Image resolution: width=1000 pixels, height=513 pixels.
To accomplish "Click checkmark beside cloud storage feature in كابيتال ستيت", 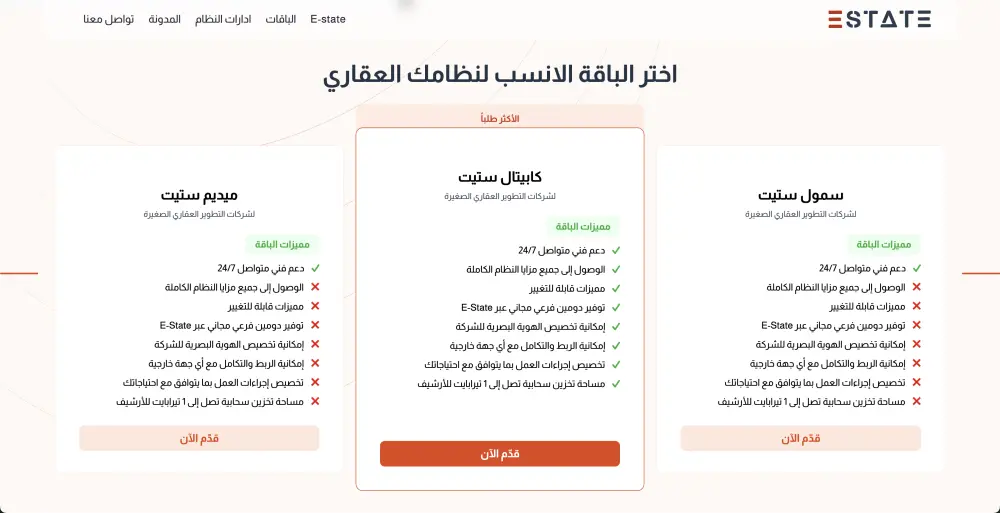I will tap(616, 383).
